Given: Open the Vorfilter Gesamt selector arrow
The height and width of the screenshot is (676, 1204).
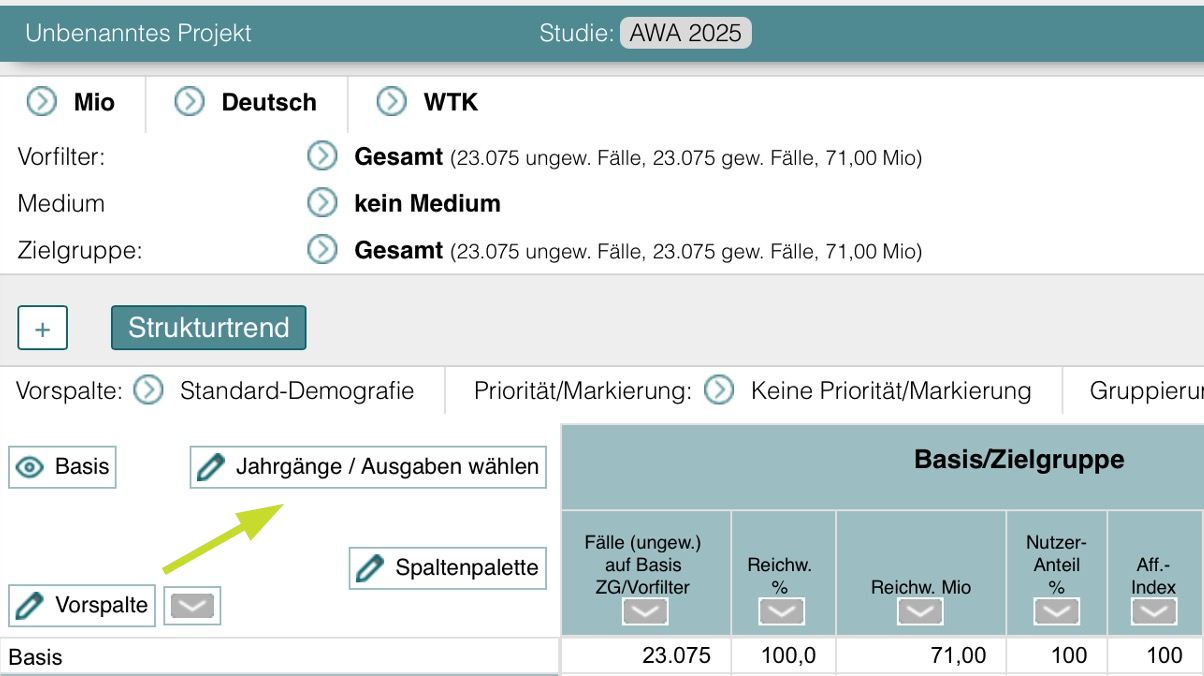Looking at the screenshot, I should (x=320, y=157).
